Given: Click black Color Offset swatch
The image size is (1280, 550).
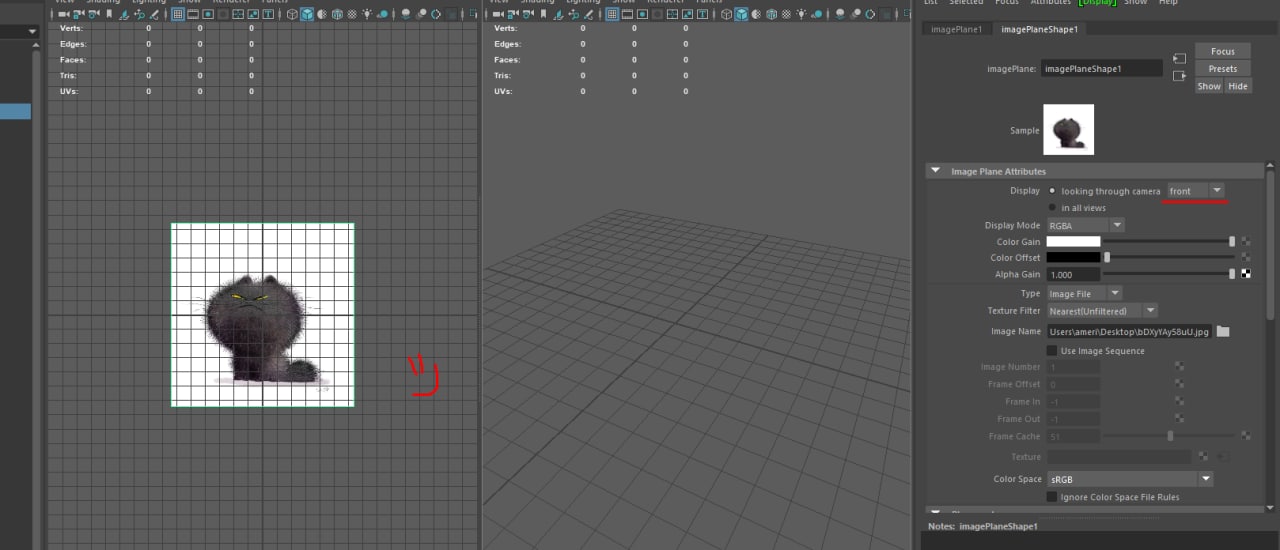Looking at the screenshot, I should pos(1073,258).
